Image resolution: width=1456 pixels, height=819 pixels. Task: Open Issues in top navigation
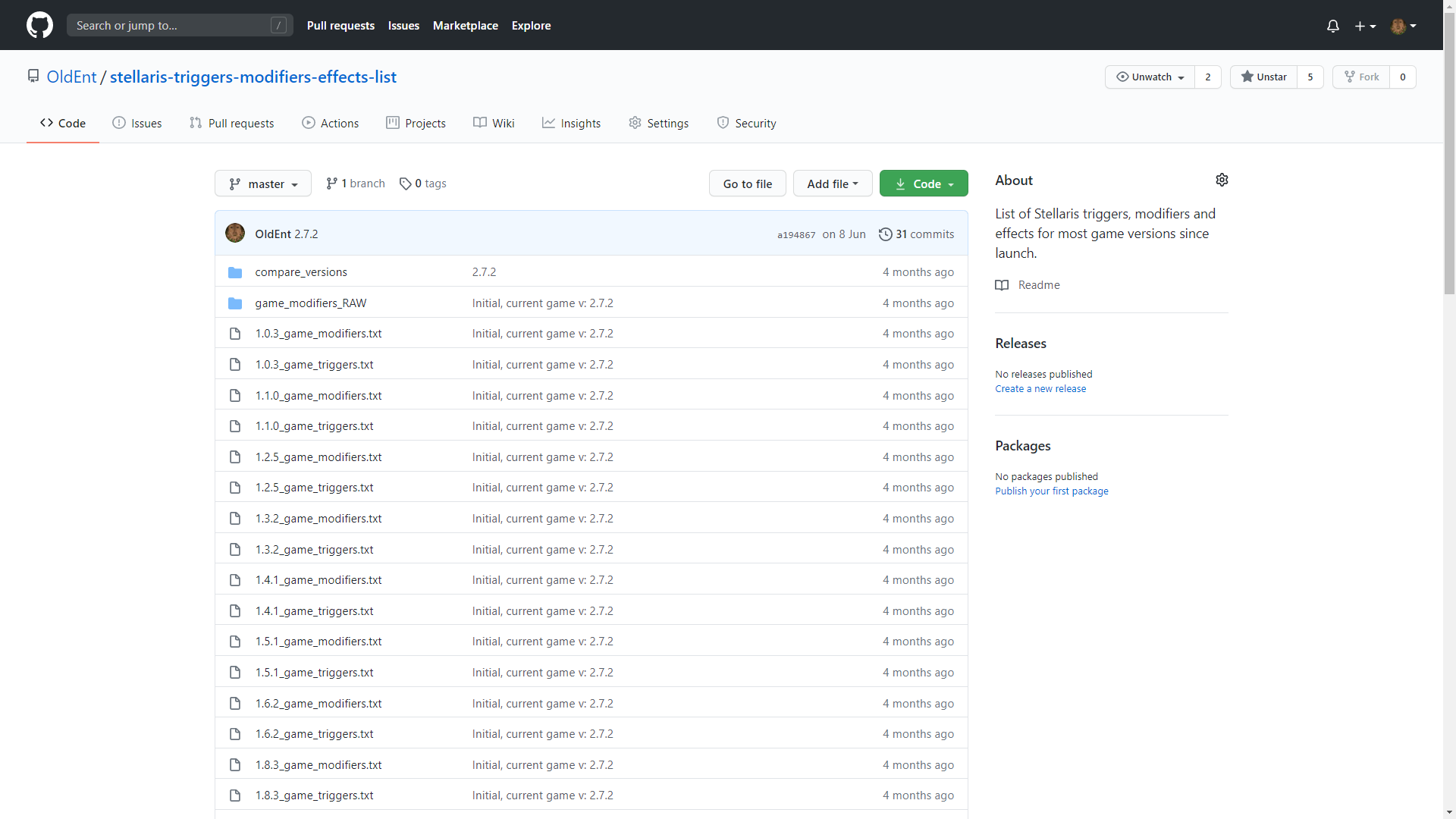tap(403, 26)
